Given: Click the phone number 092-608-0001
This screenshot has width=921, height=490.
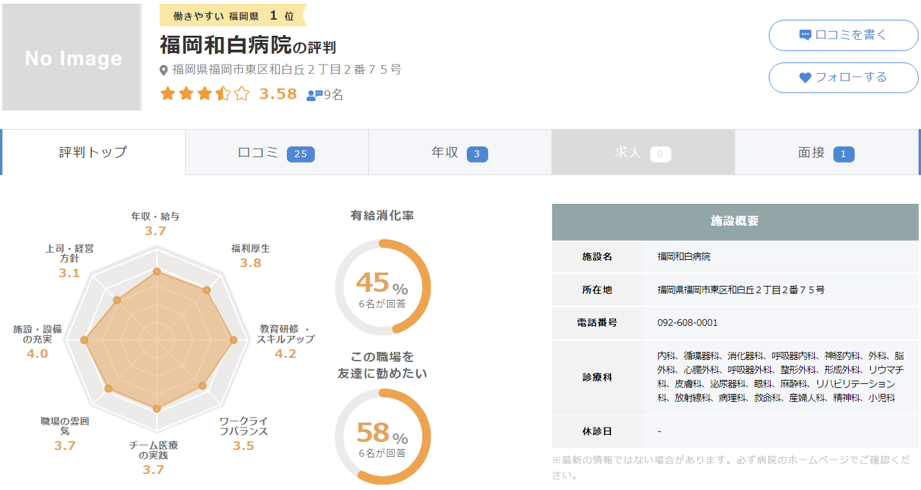Looking at the screenshot, I should [687, 323].
